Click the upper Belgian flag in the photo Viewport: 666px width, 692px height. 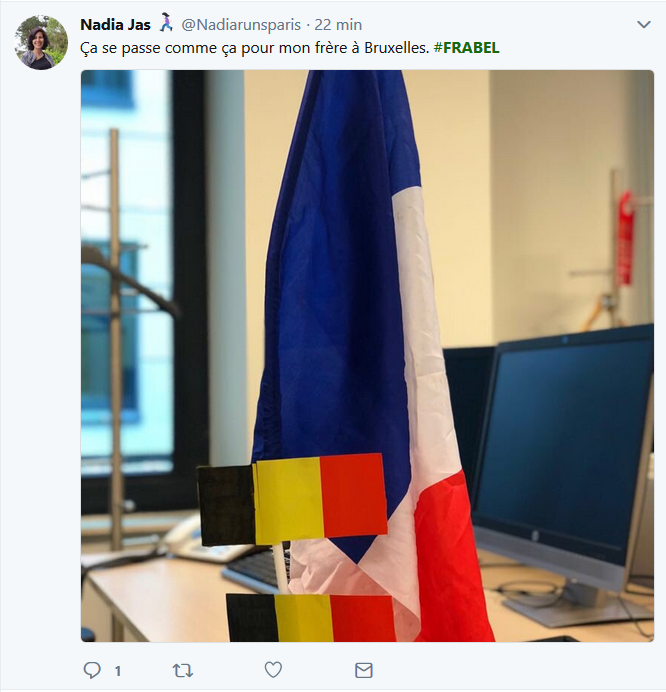point(292,499)
